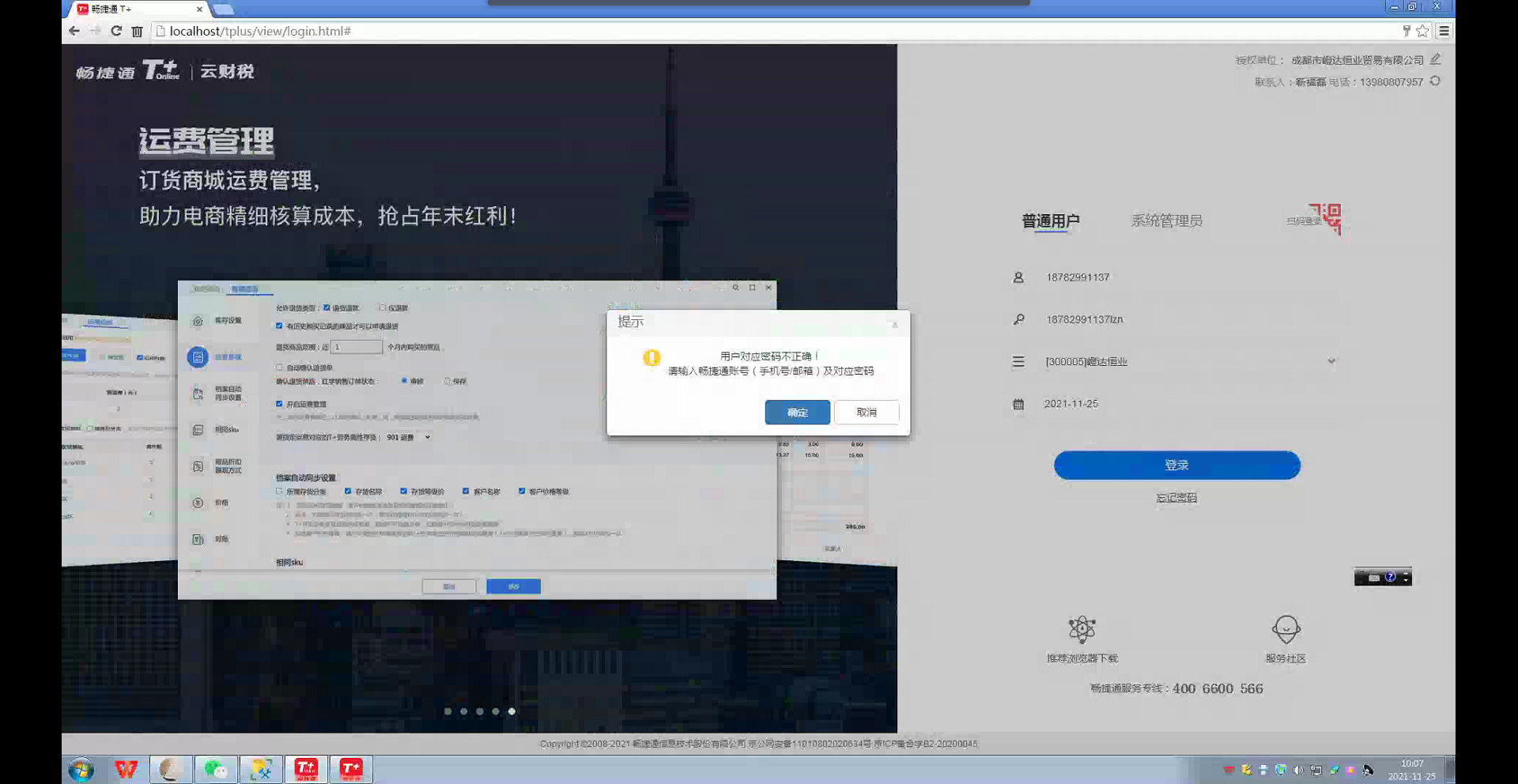1518x784 pixels.
Task: Click the account list icon
Action: point(1018,361)
